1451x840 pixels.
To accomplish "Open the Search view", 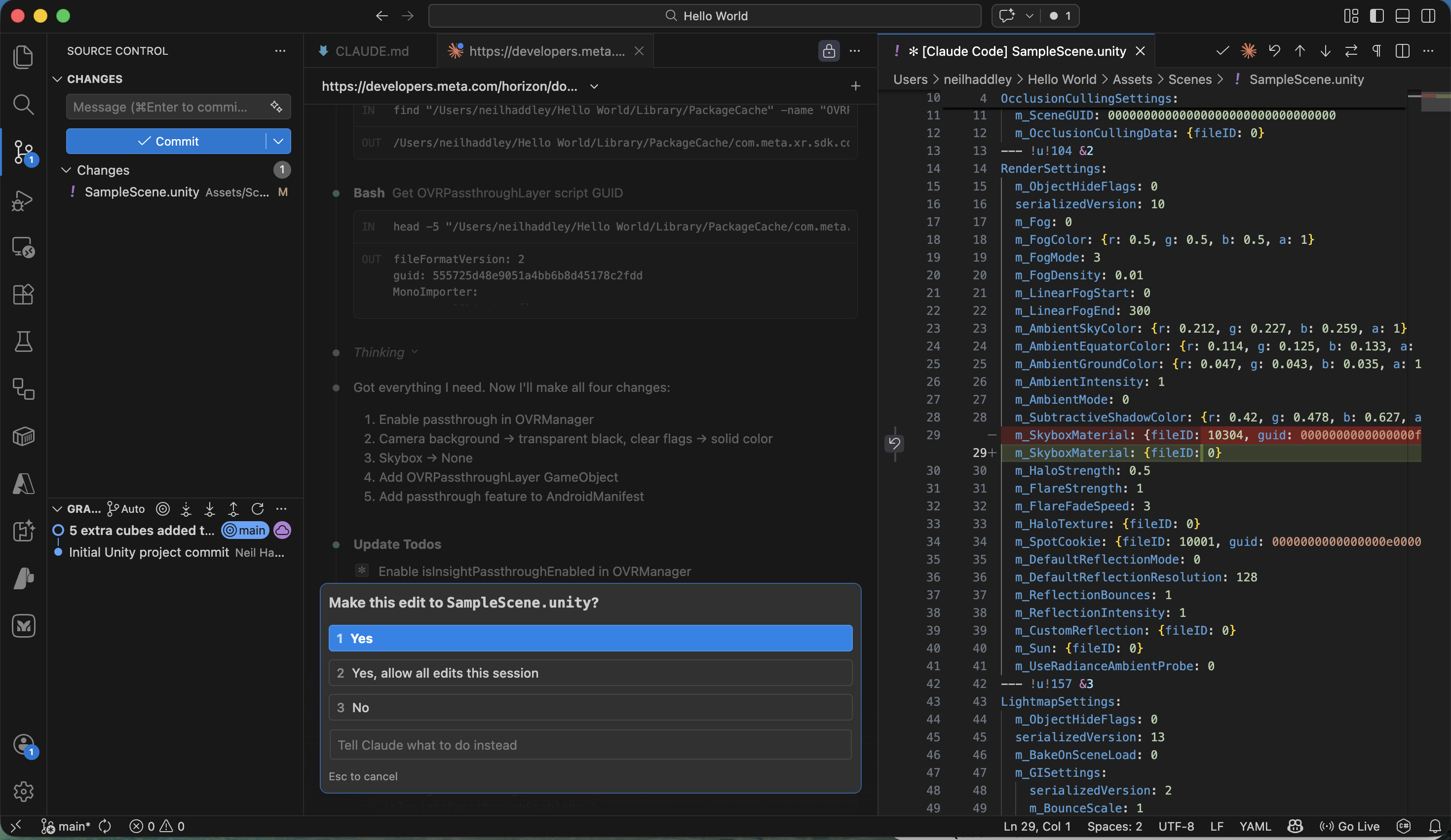I will point(24,104).
